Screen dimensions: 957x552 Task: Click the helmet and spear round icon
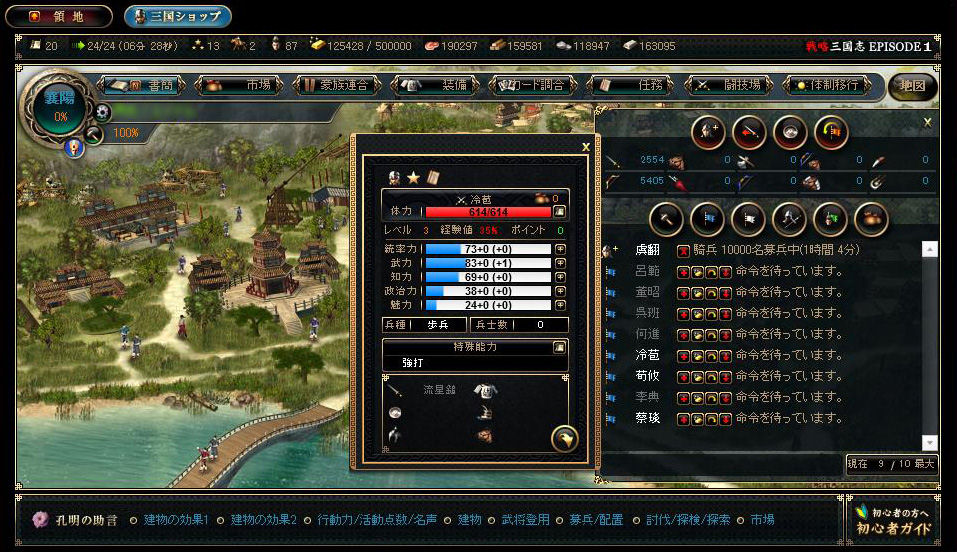tap(789, 219)
